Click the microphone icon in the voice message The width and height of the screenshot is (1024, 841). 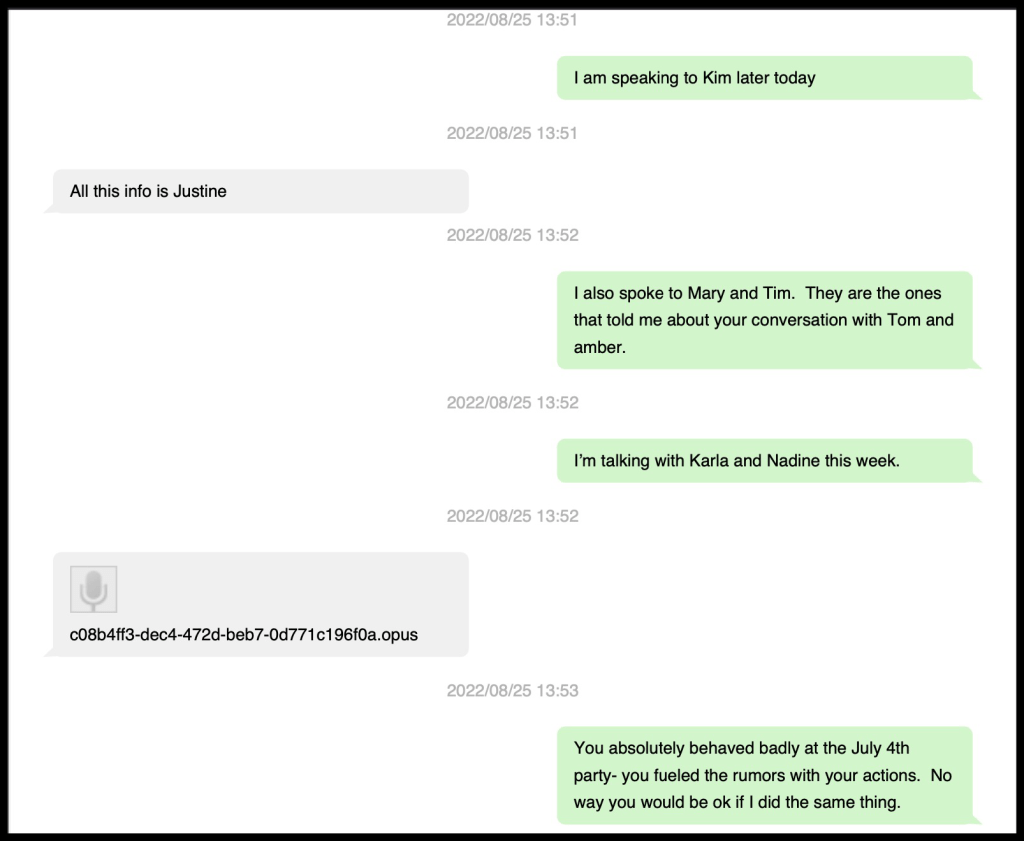pyautogui.click(x=93, y=589)
